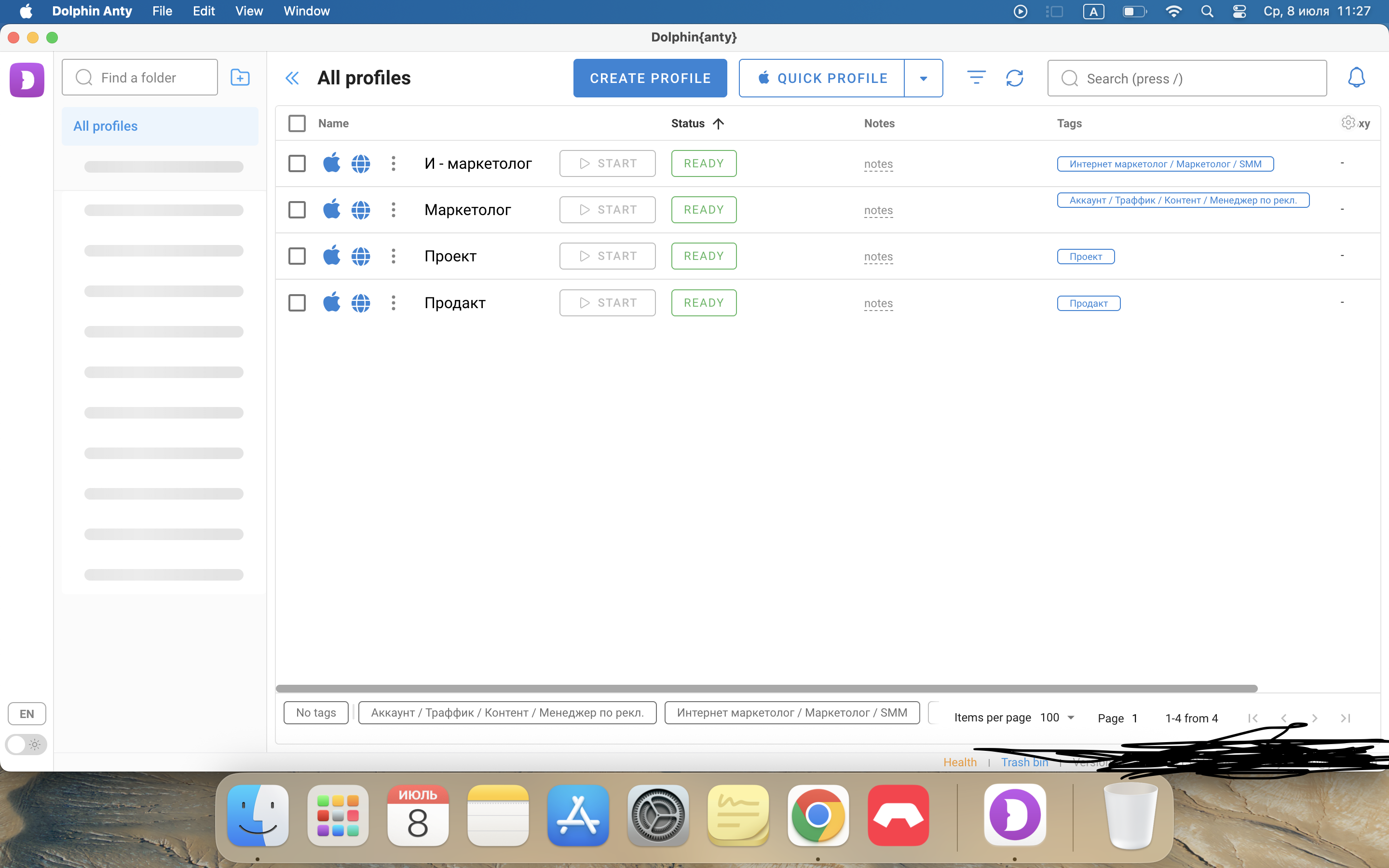Edit notes for Продакт profile
Viewport: 1389px width, 868px height.
pyautogui.click(x=878, y=303)
